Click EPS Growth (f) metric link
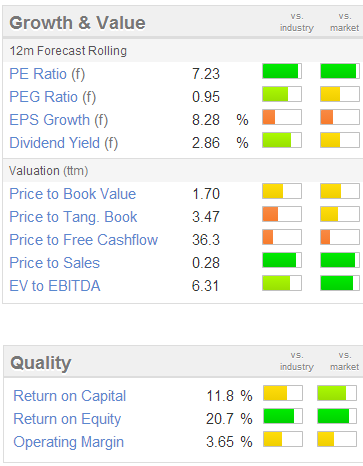This screenshot has height=466, width=363. pos(59,120)
